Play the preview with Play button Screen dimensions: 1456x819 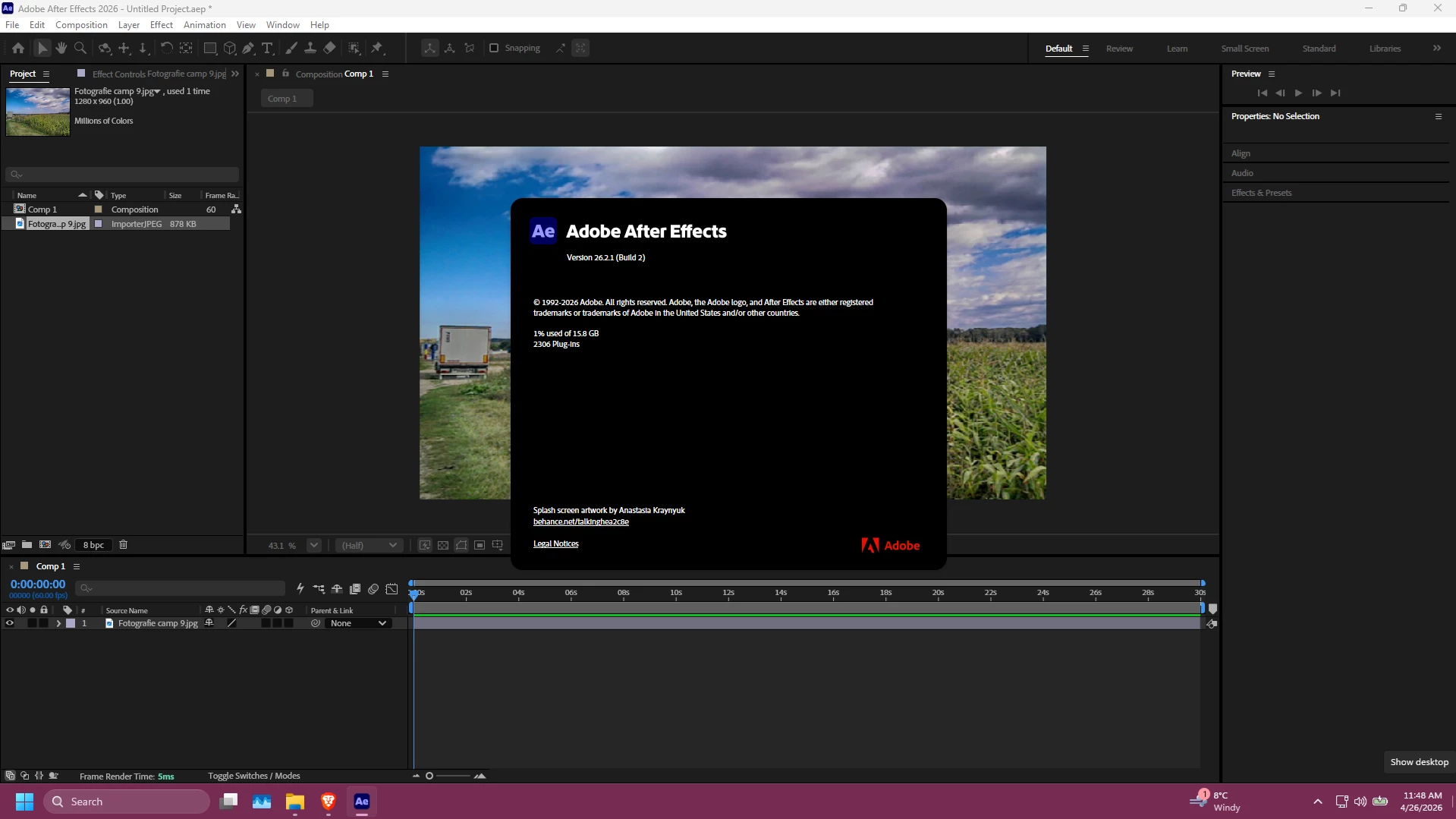pos(1298,93)
